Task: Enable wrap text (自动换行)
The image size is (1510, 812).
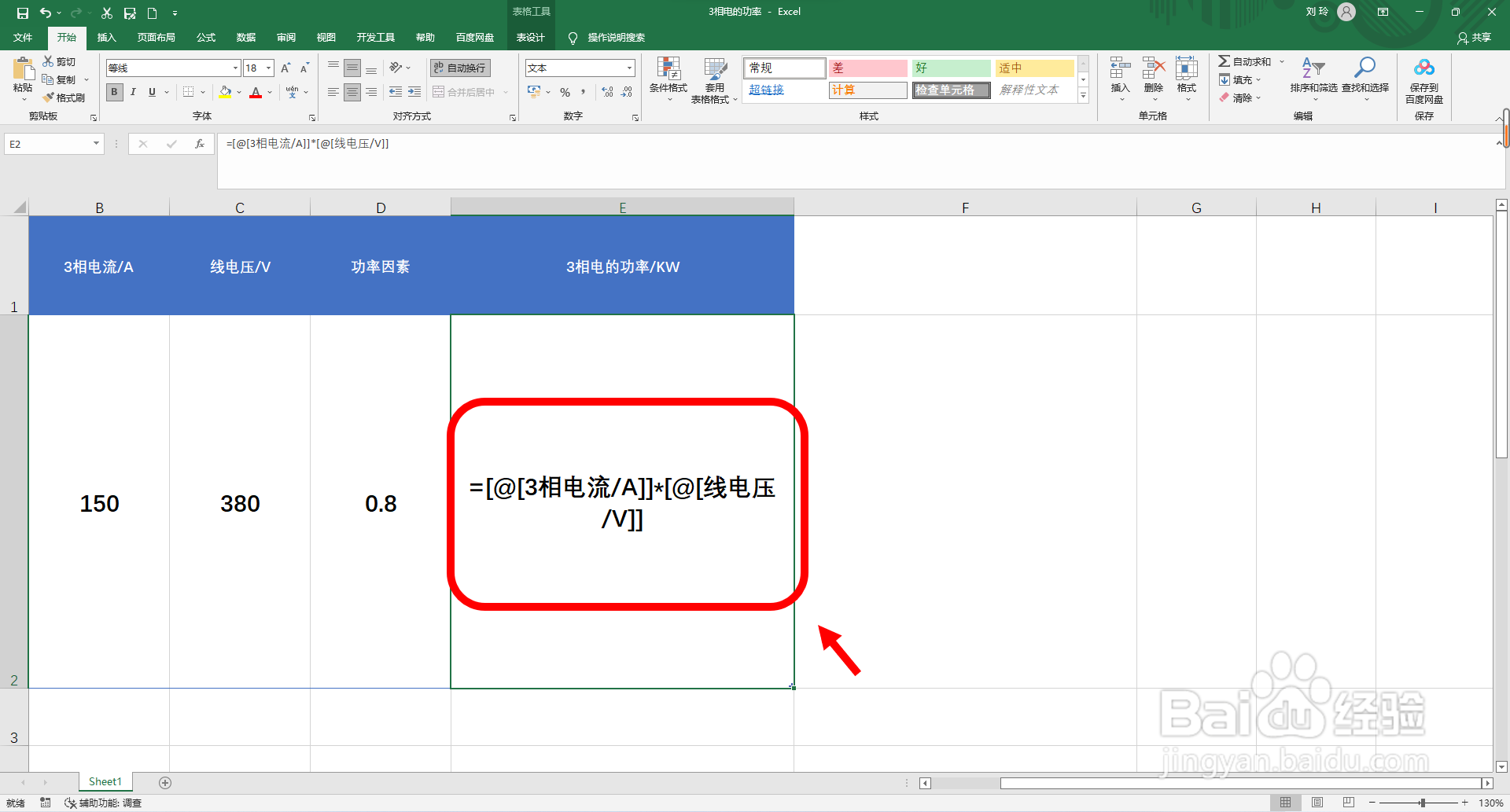Action: [459, 68]
